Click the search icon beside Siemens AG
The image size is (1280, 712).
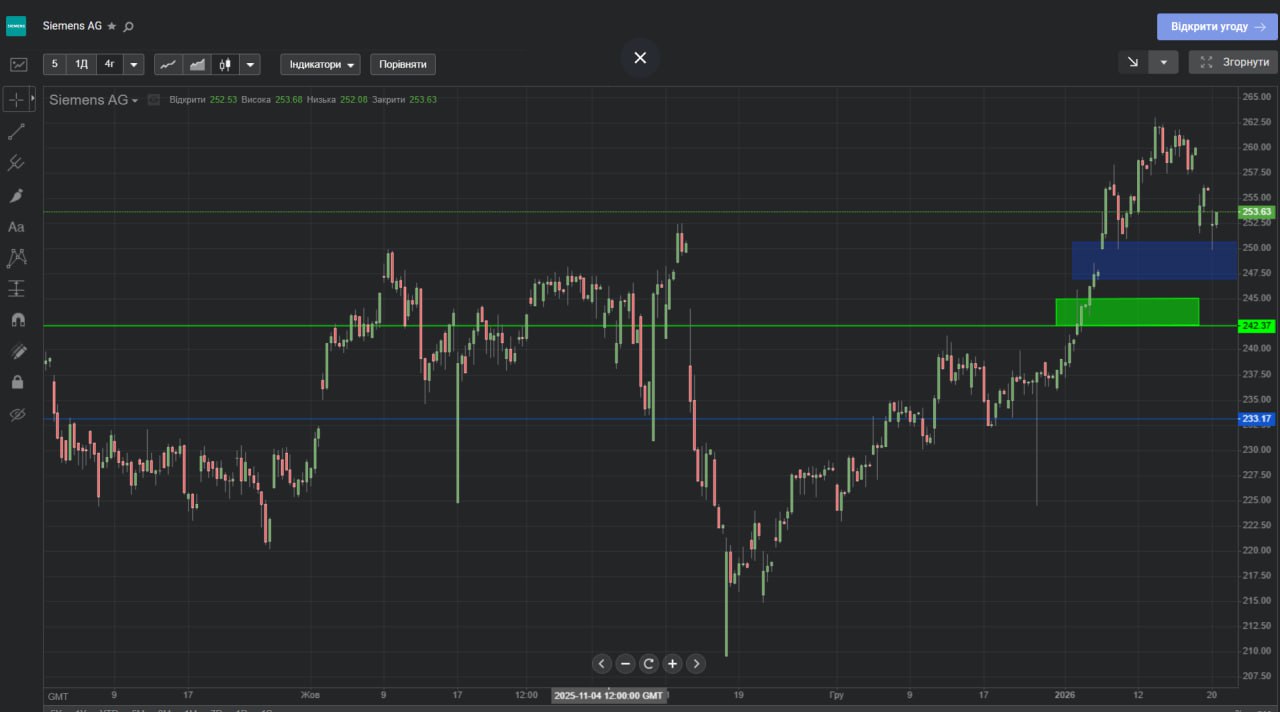128,26
